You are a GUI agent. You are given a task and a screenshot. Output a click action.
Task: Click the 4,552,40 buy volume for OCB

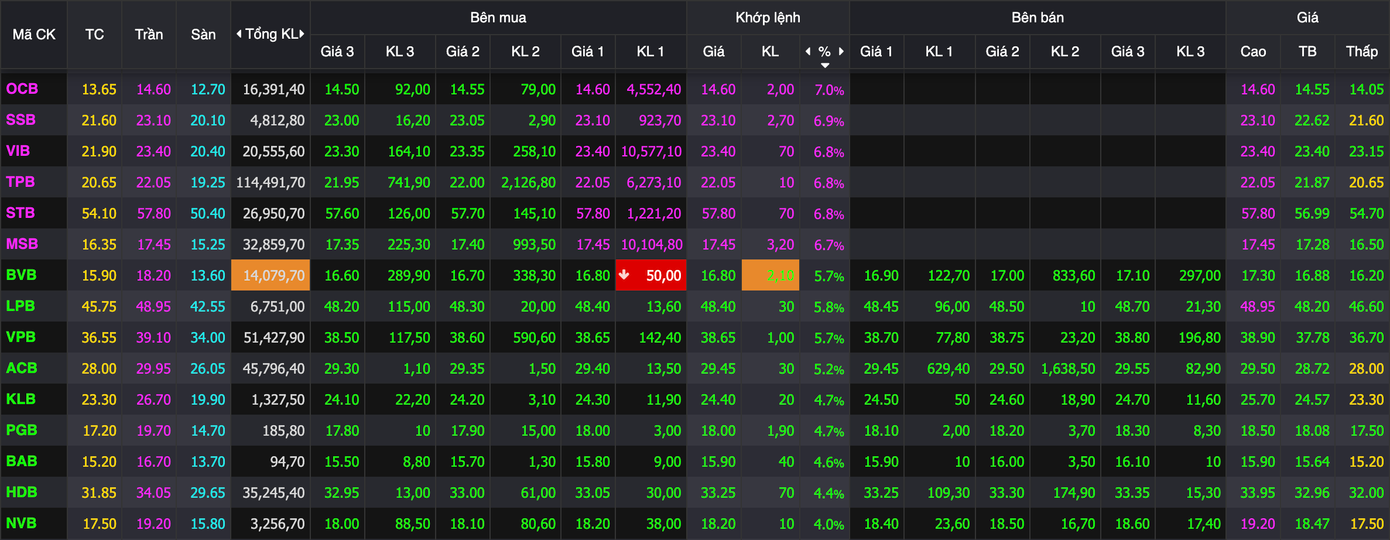655,89
